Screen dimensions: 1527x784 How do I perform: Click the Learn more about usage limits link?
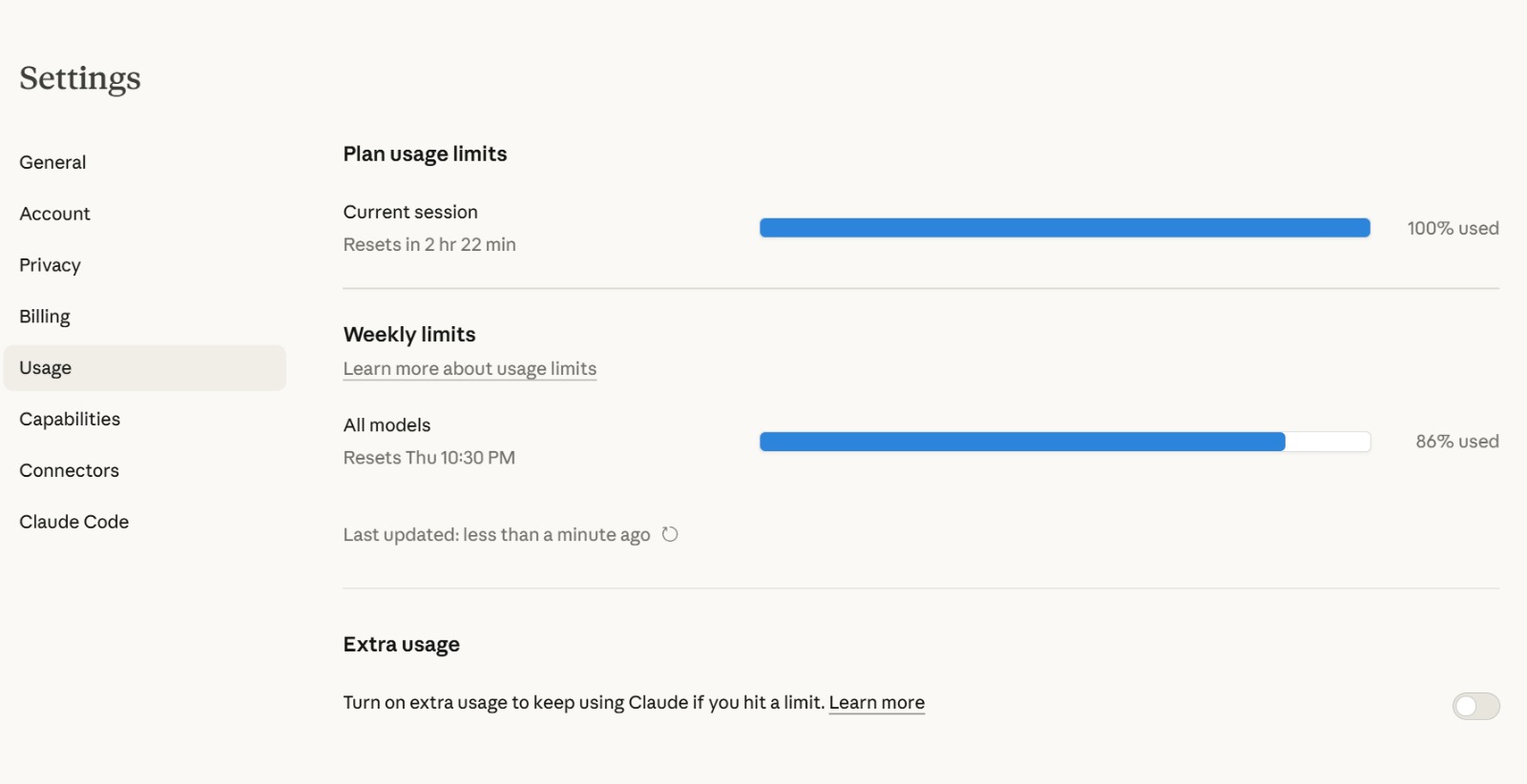(469, 368)
